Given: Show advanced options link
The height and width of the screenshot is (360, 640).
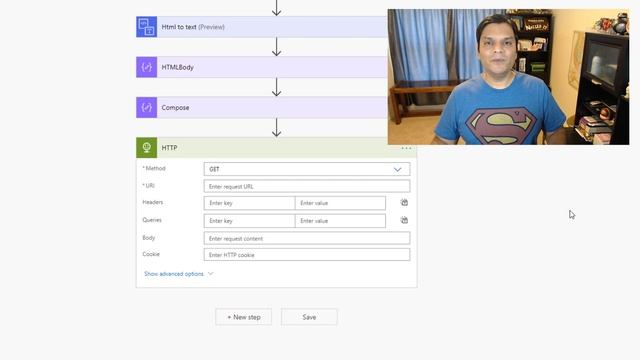Looking at the screenshot, I should pos(174,274).
